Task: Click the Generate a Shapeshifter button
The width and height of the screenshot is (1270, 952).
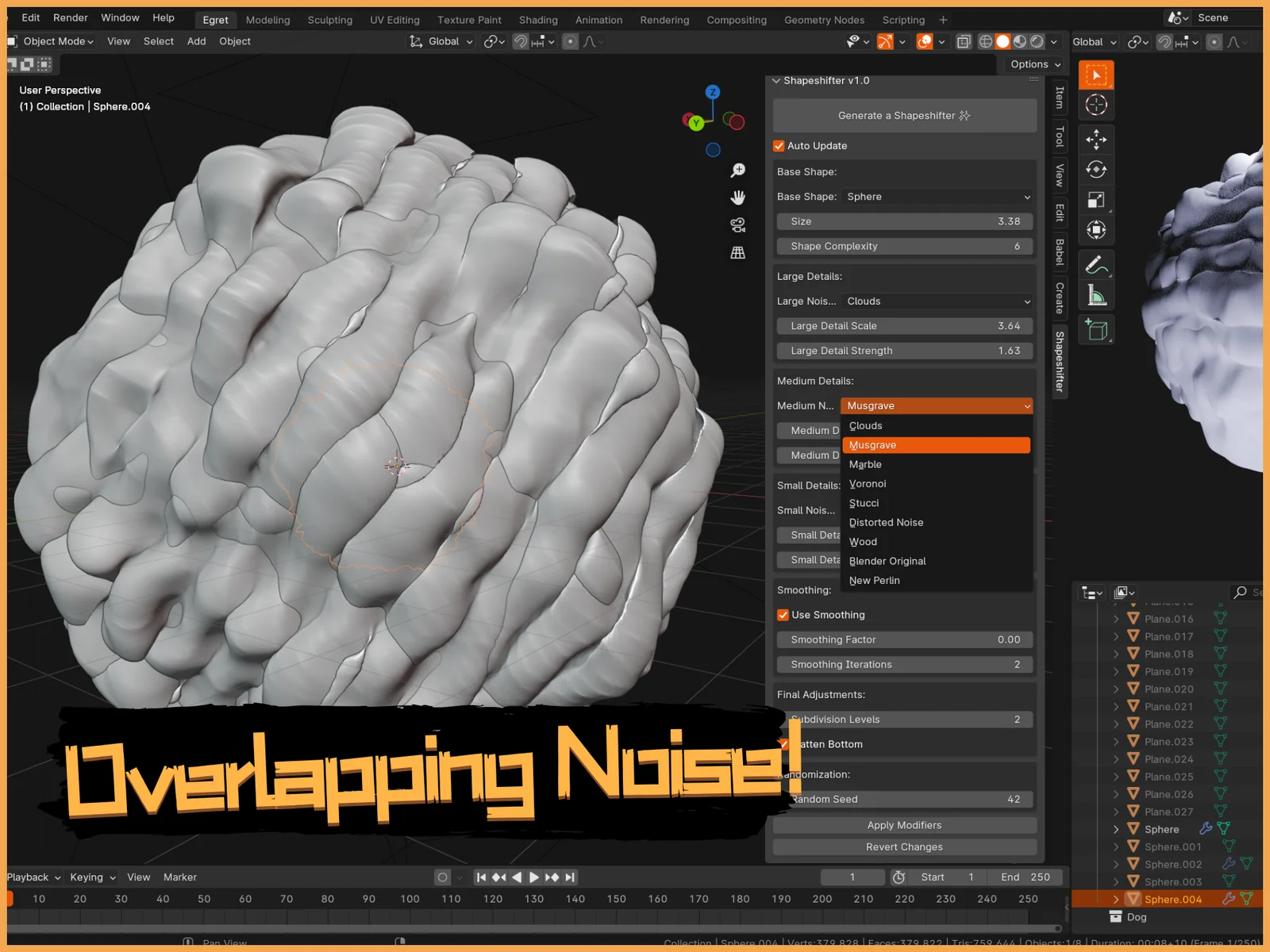Action: click(x=904, y=115)
